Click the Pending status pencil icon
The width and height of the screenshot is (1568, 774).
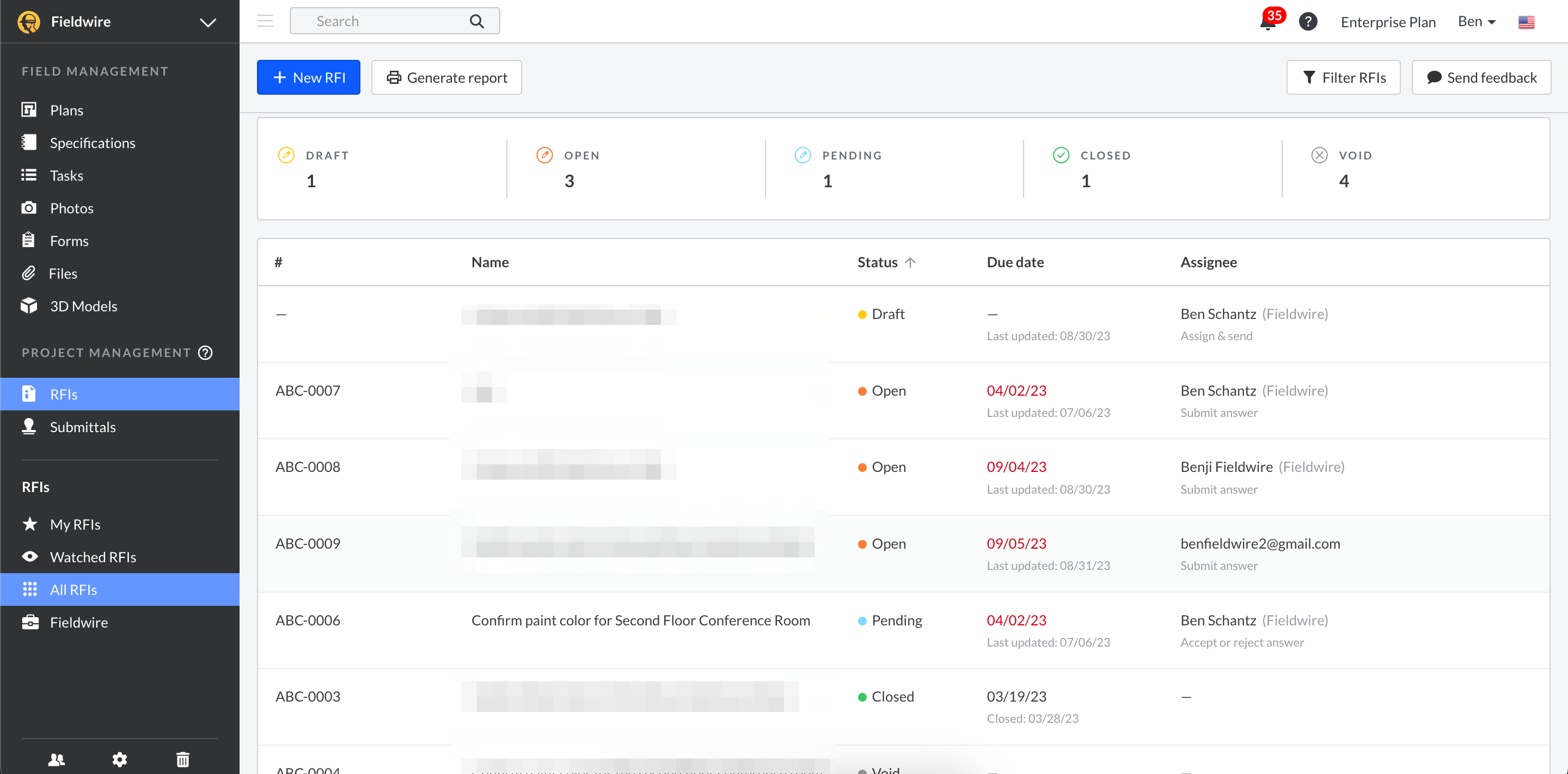coord(803,155)
